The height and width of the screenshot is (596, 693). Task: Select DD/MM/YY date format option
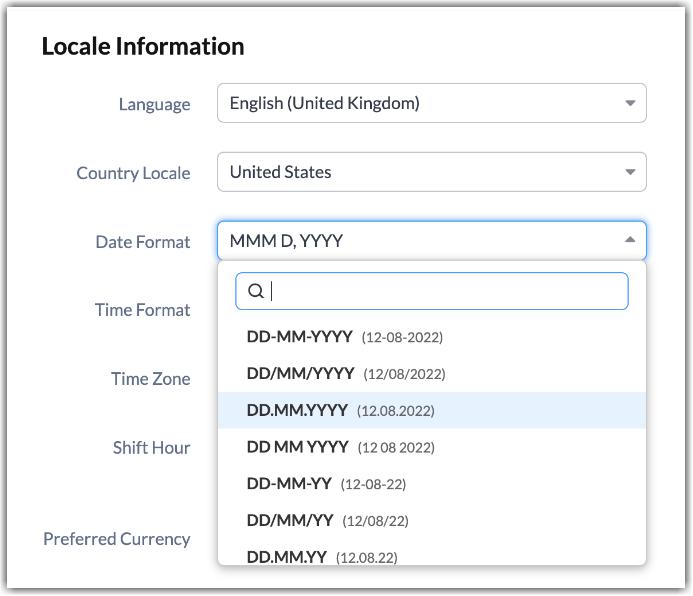pyautogui.click(x=431, y=520)
